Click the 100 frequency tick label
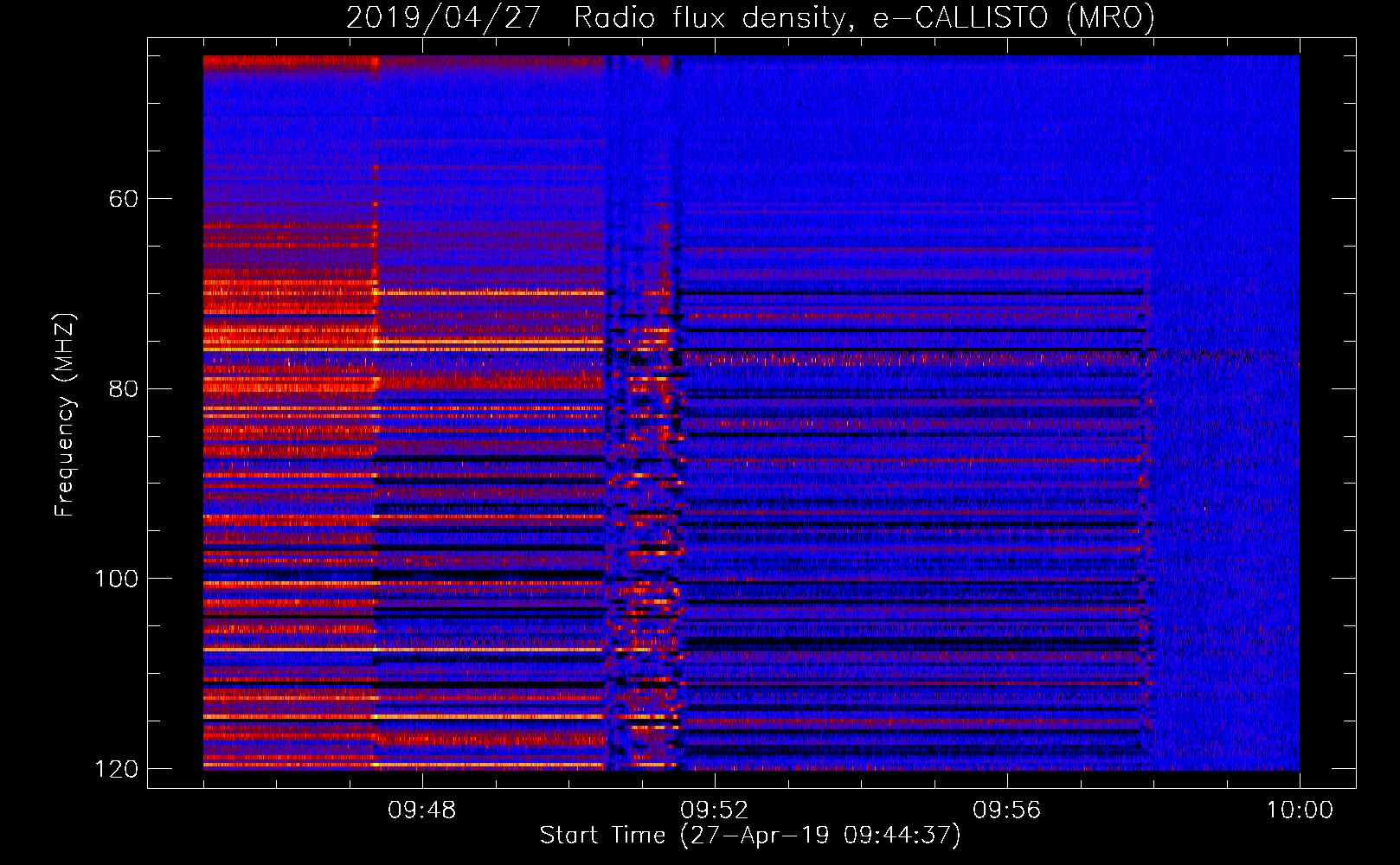This screenshot has width=1400, height=865. (116, 579)
